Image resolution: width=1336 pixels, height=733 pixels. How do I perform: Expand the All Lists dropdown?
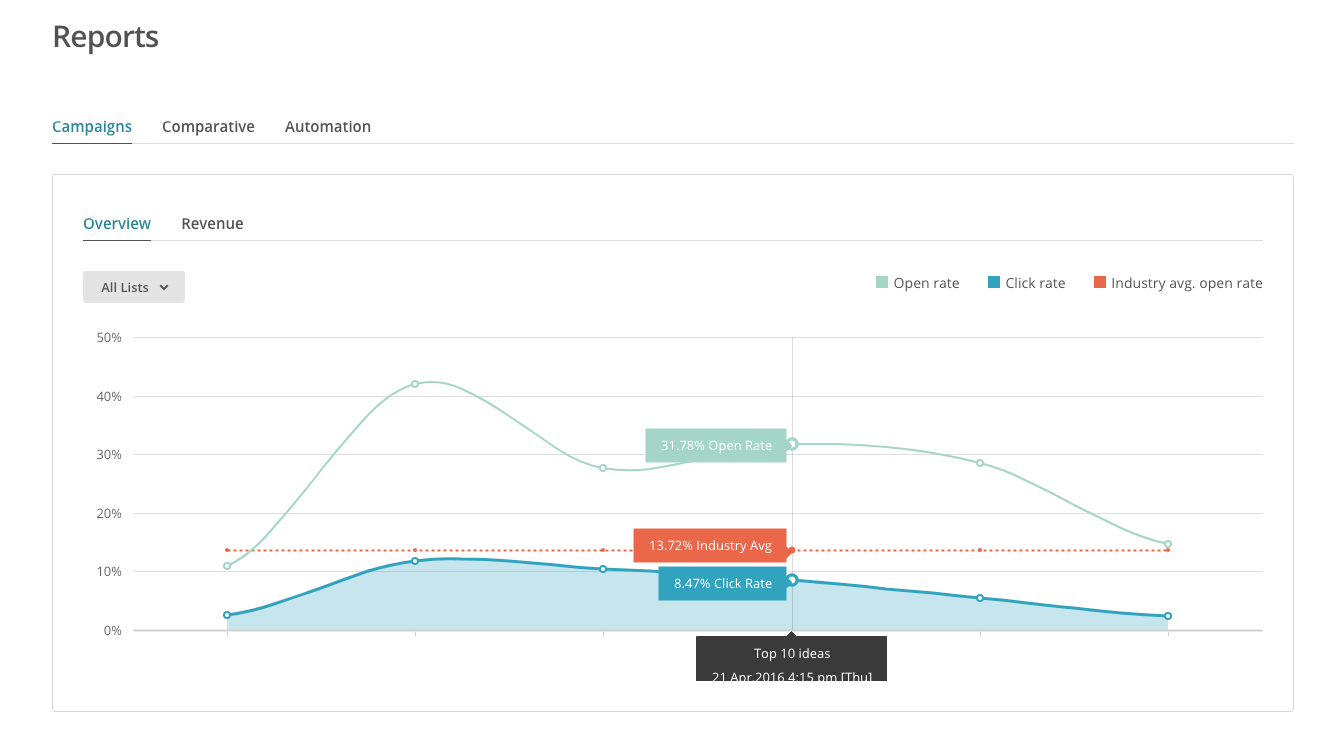pyautogui.click(x=133, y=287)
